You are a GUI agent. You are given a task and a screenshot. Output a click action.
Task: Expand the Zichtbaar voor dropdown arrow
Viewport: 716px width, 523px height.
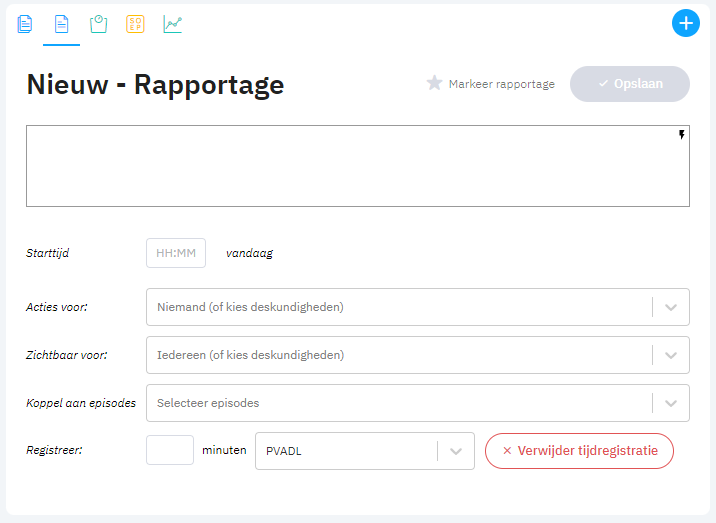tap(671, 355)
